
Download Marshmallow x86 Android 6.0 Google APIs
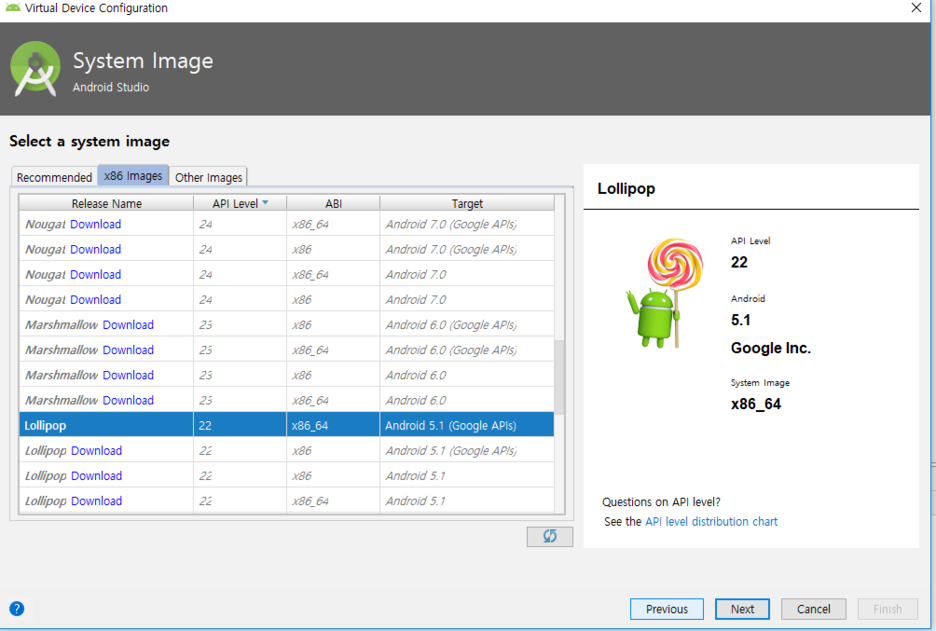128,324
